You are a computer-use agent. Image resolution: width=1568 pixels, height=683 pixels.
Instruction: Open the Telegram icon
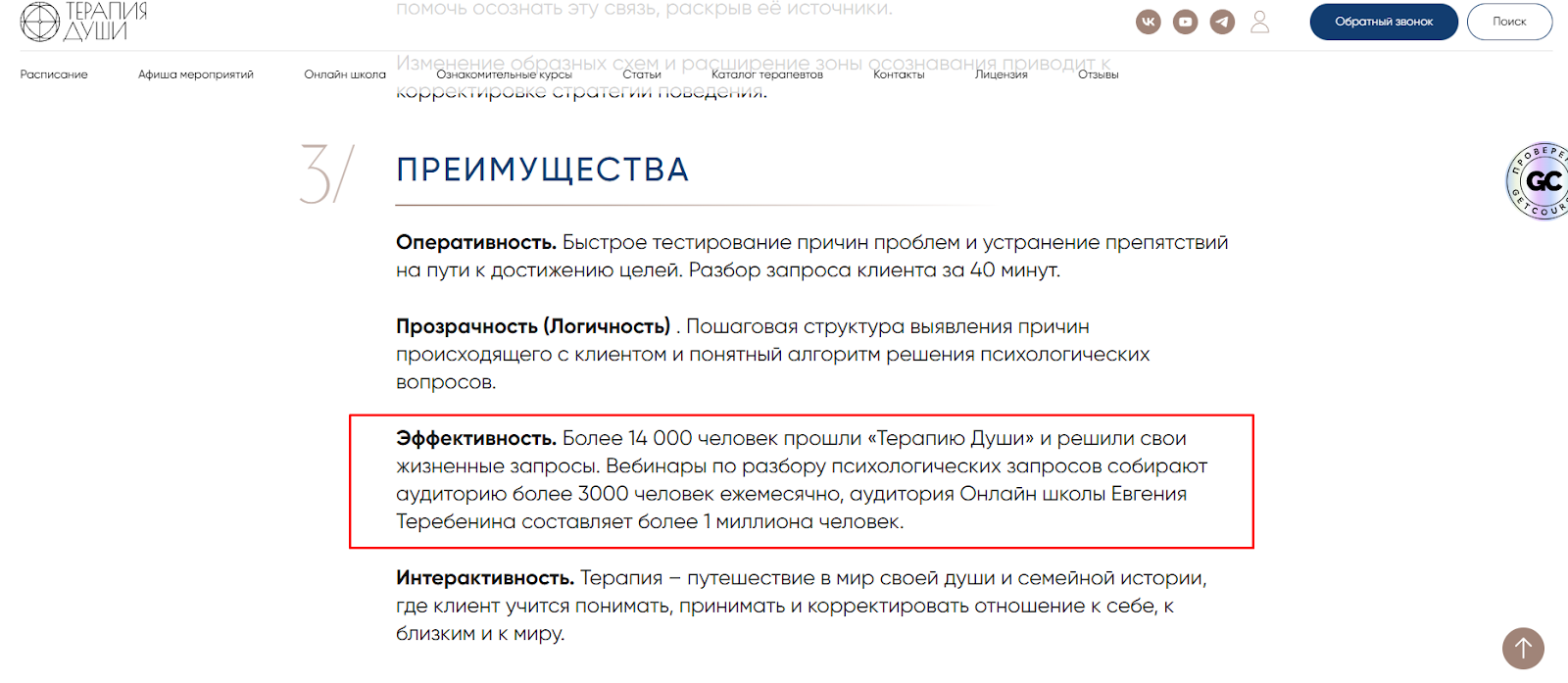point(1222,22)
